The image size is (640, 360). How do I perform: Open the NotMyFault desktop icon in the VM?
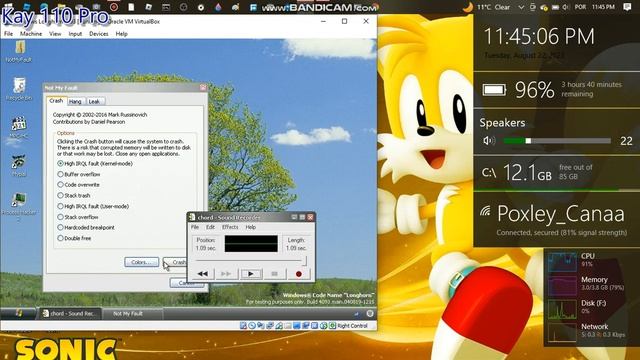click(19, 51)
